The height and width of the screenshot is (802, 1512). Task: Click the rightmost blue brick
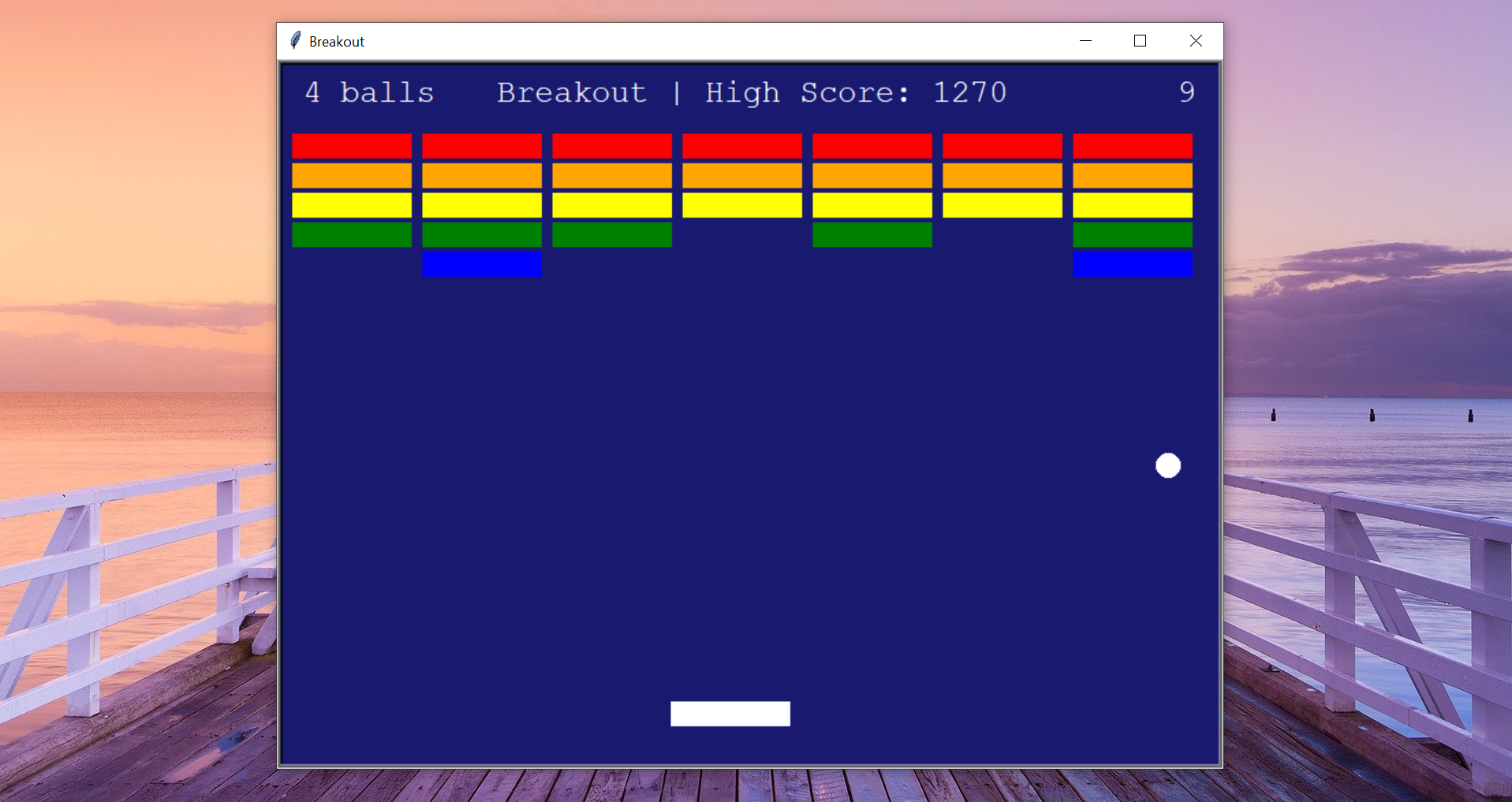pyautogui.click(x=1133, y=264)
